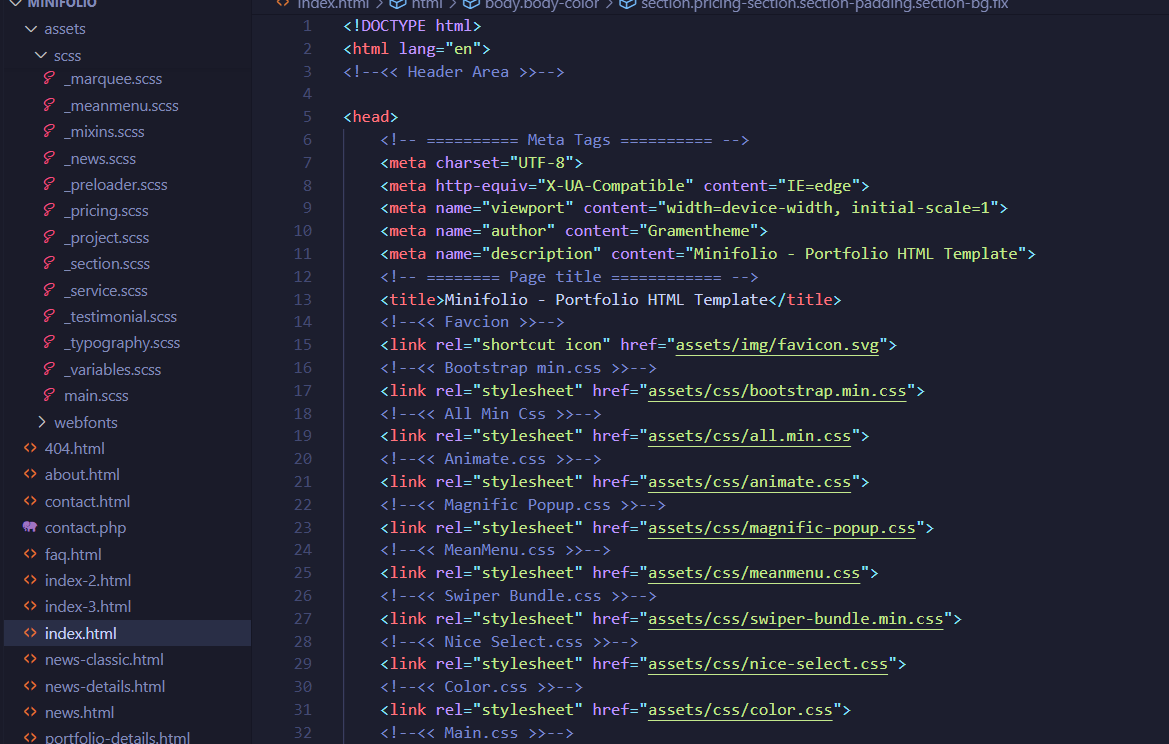Click the Sass icon beside _pricing.scss
This screenshot has width=1169, height=744.
(49, 210)
